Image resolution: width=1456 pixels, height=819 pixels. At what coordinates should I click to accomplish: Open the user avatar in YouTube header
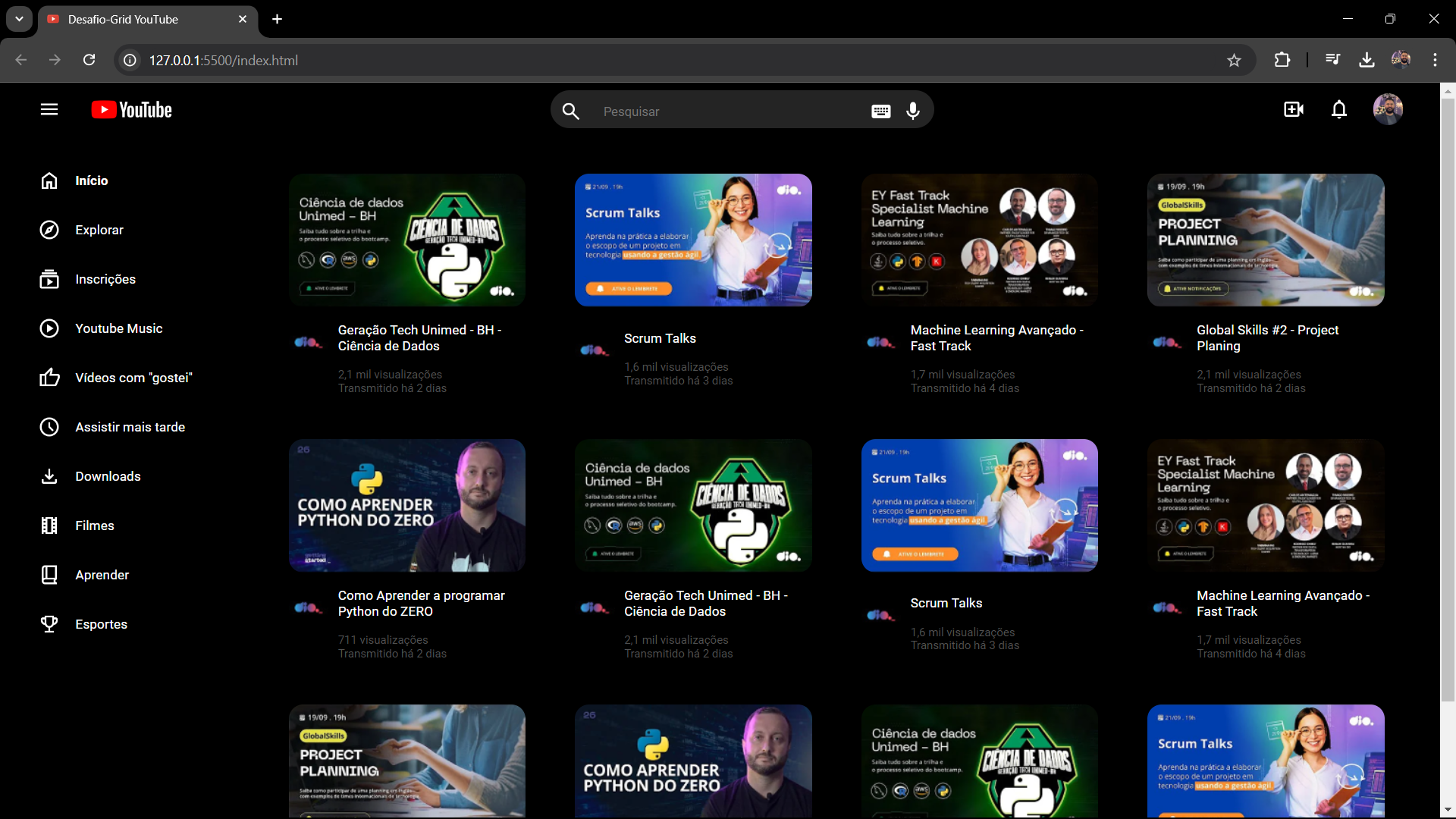[1388, 110]
